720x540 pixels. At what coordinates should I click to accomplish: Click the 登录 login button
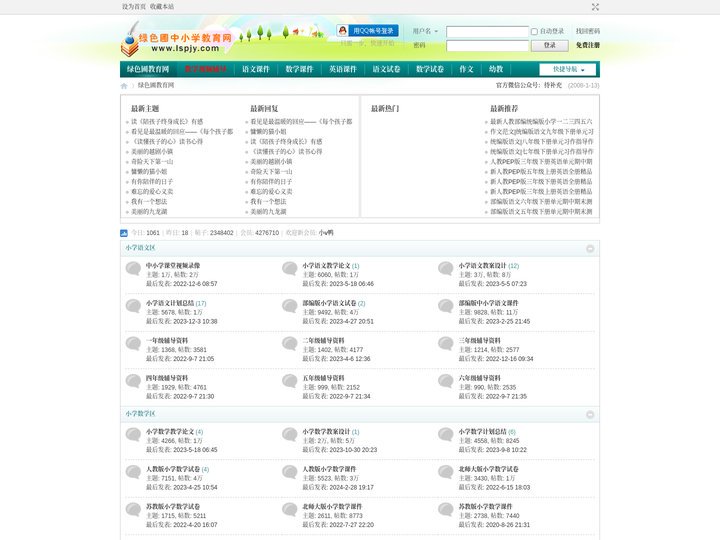[x=550, y=45]
